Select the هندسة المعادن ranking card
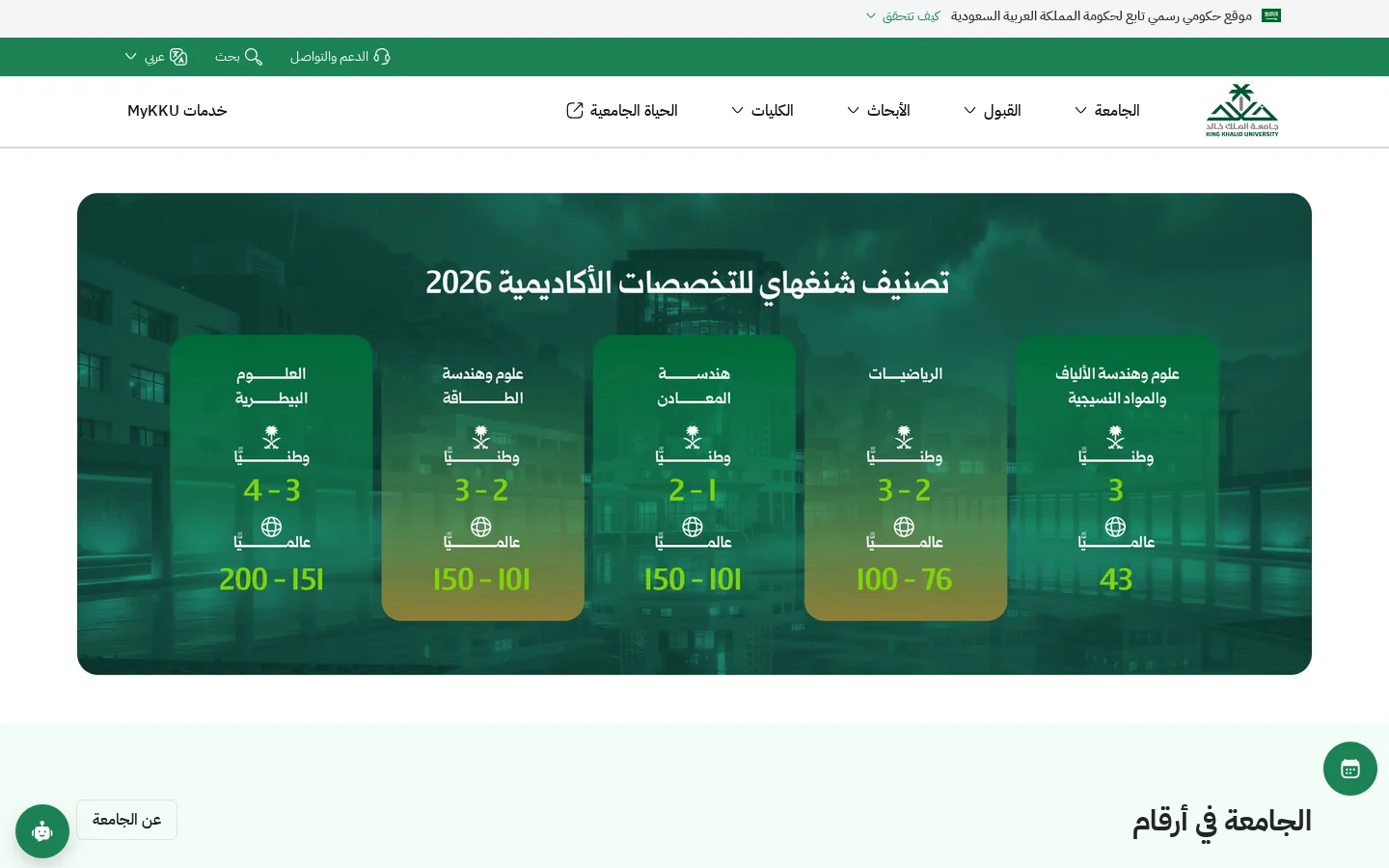Viewport: 1389px width, 868px height. 694,477
